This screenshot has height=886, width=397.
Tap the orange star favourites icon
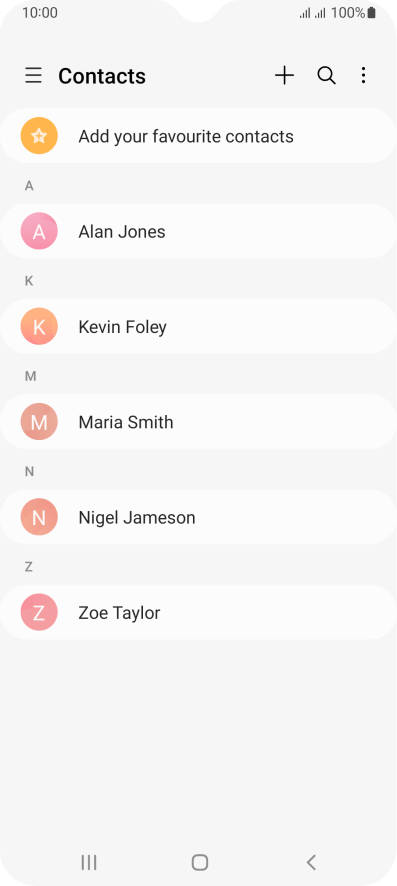click(x=39, y=136)
